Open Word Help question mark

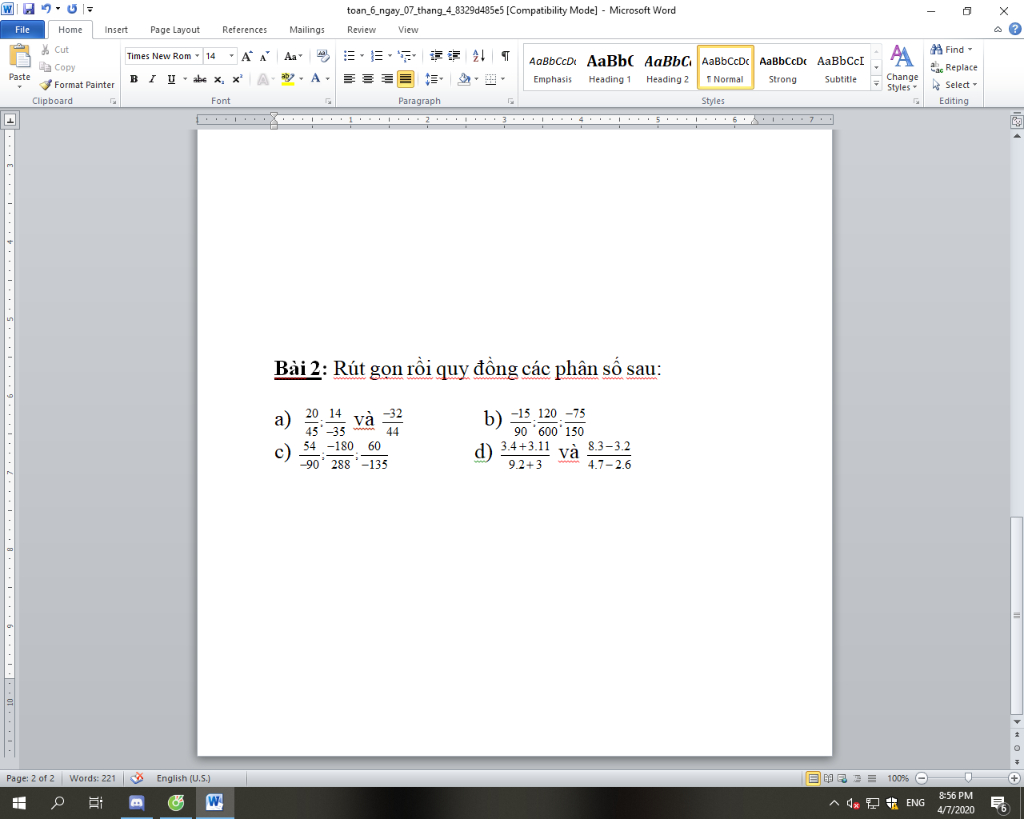(1015, 29)
